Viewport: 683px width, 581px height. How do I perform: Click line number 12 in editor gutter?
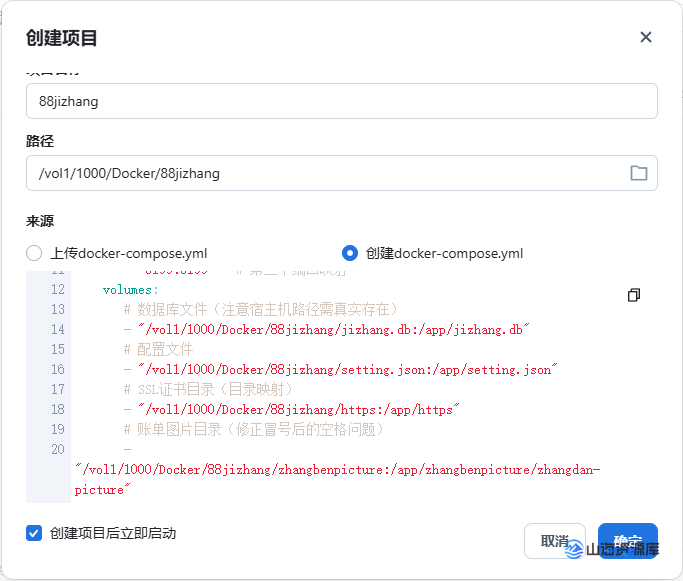click(56, 289)
